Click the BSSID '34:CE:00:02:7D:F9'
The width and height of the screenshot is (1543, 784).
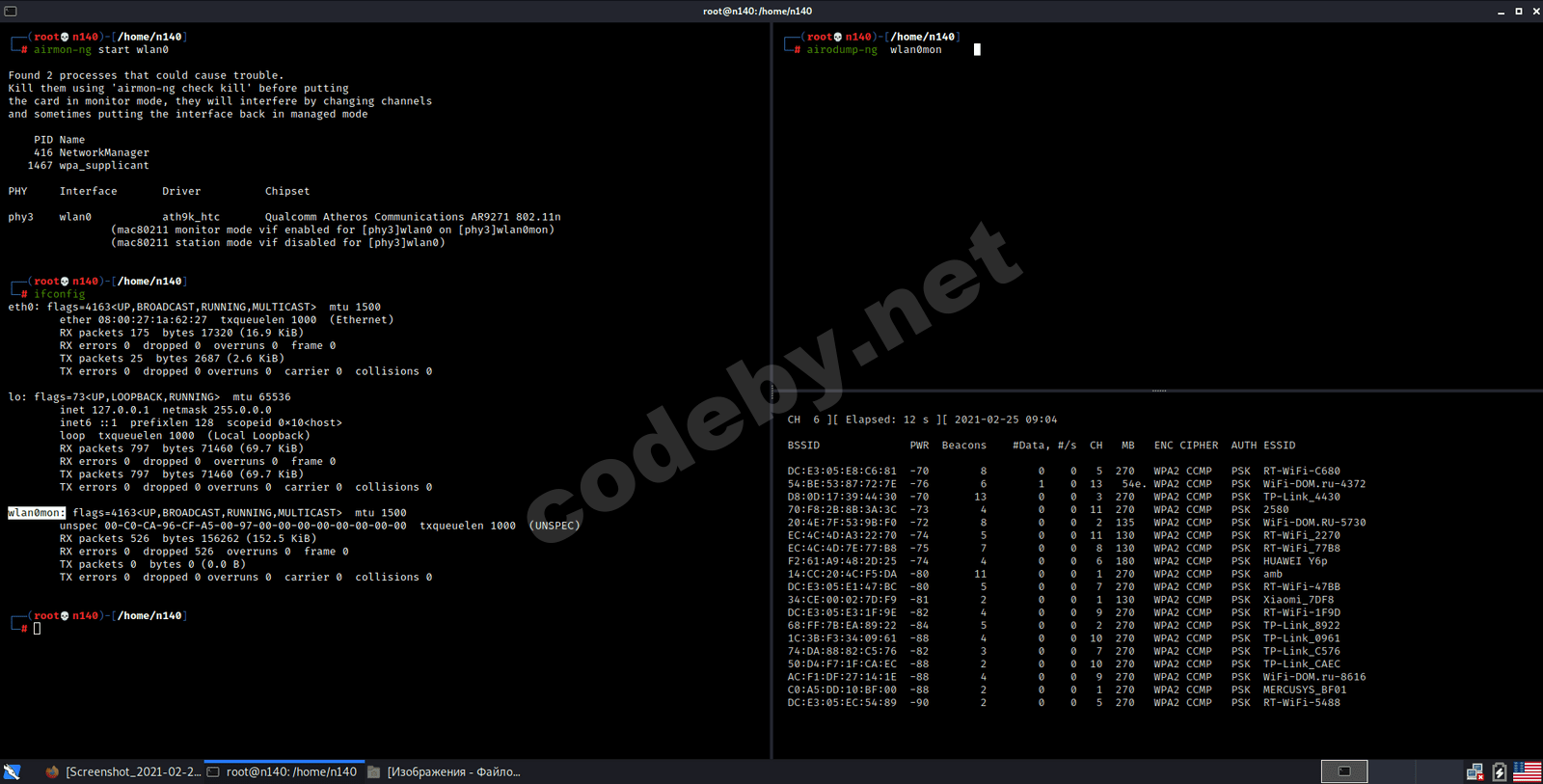pos(842,600)
